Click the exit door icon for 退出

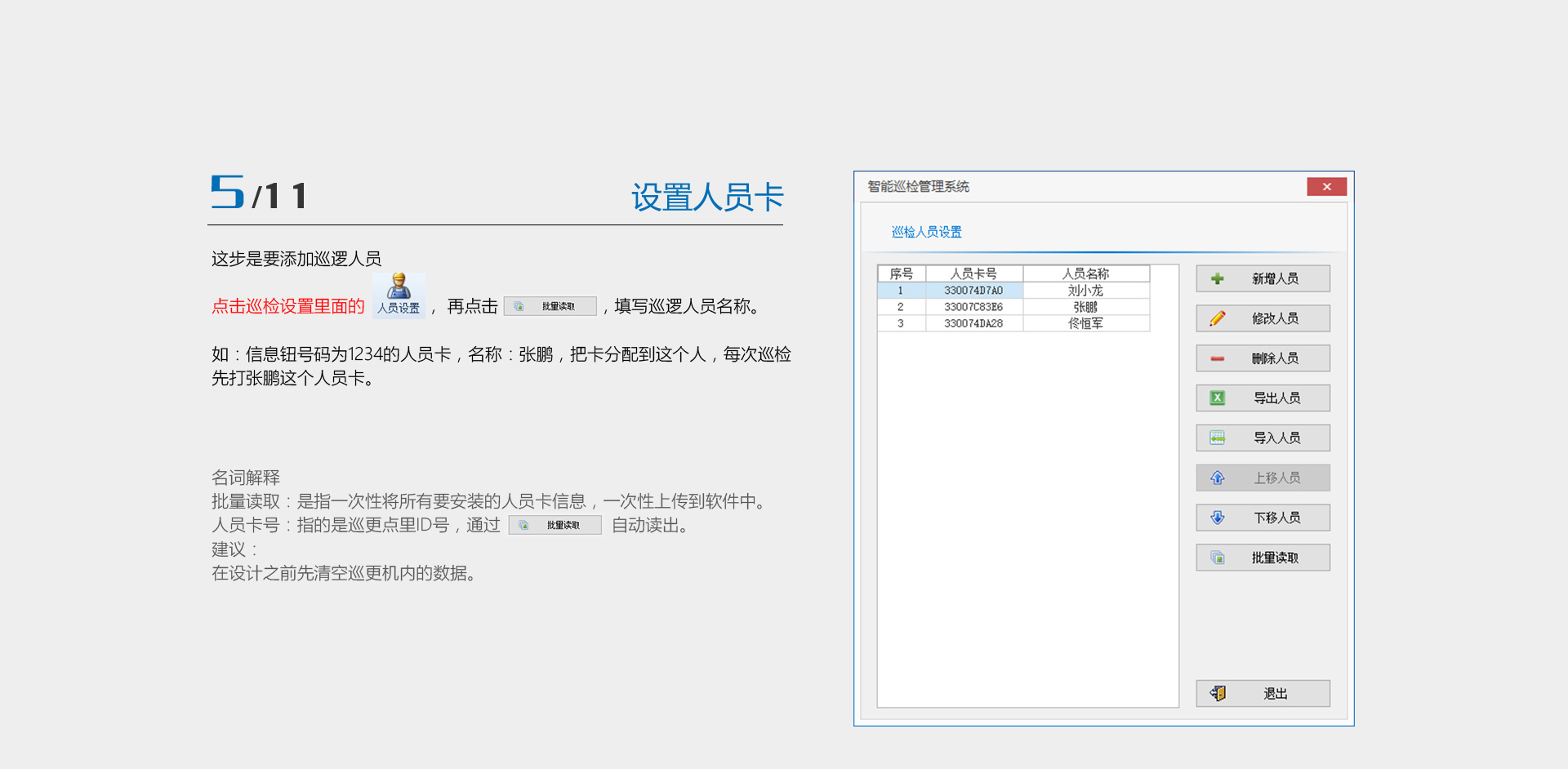(1217, 694)
